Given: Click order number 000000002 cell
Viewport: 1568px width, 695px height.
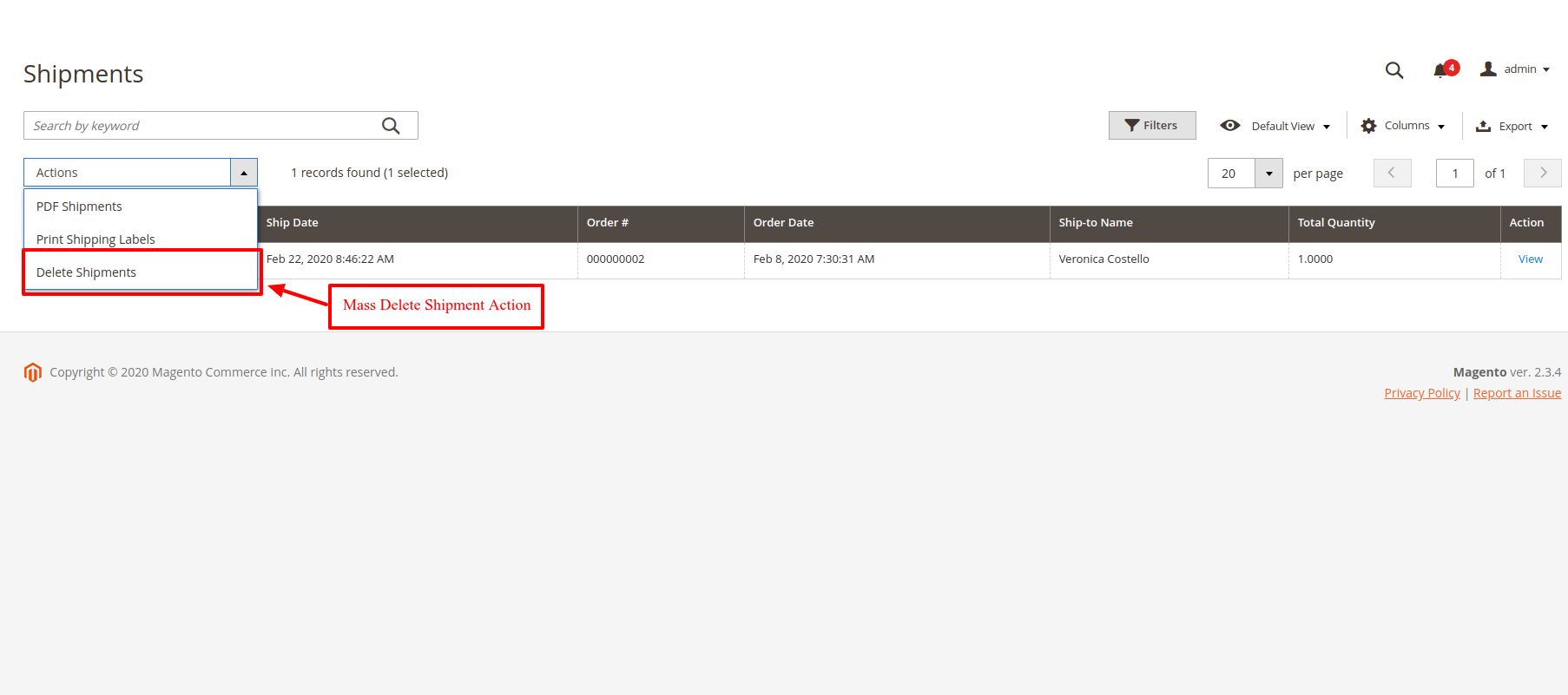Looking at the screenshot, I should [661, 259].
